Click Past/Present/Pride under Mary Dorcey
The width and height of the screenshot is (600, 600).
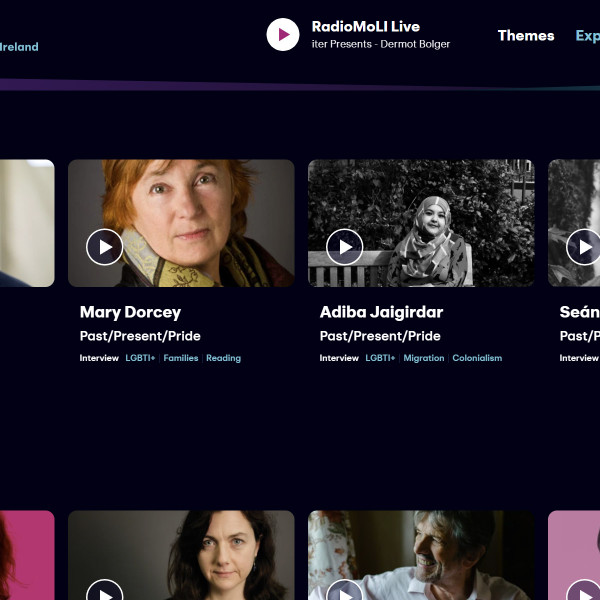pos(140,336)
